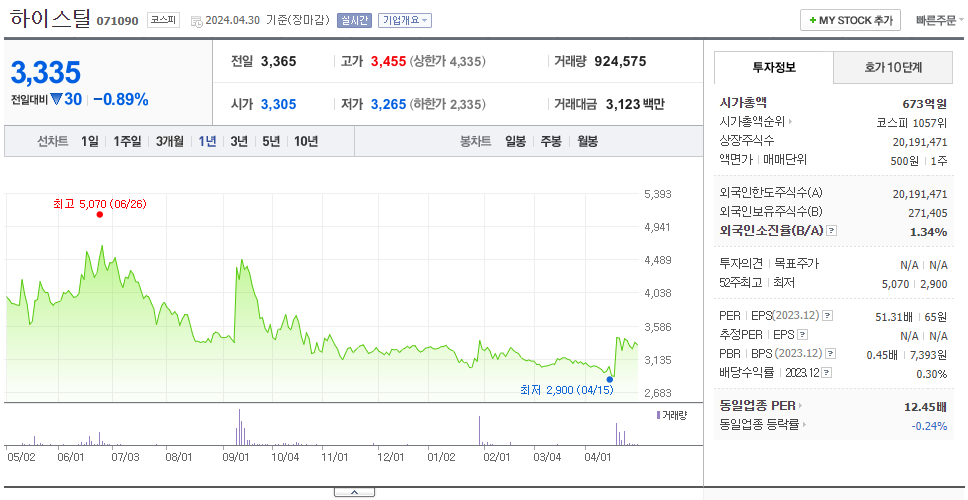The height and width of the screenshot is (500, 968).
Task: Click the 저가 value 3,265
Action: click(x=389, y=104)
